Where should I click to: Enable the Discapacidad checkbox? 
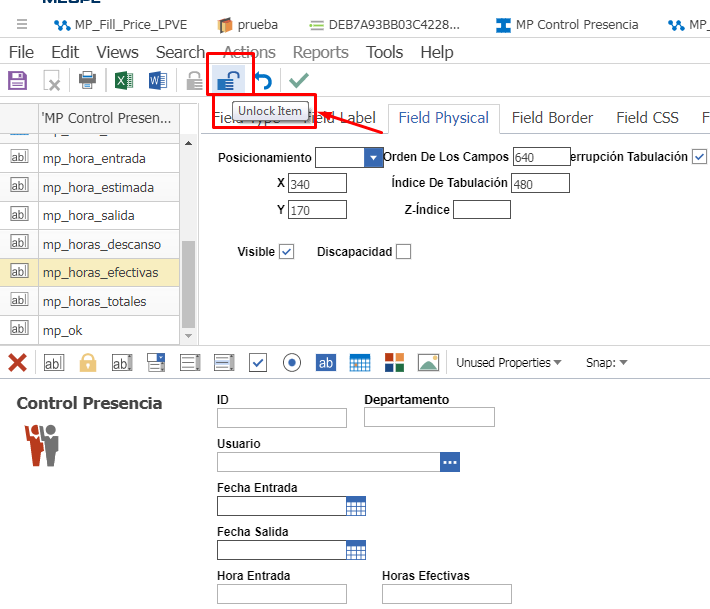point(403,252)
